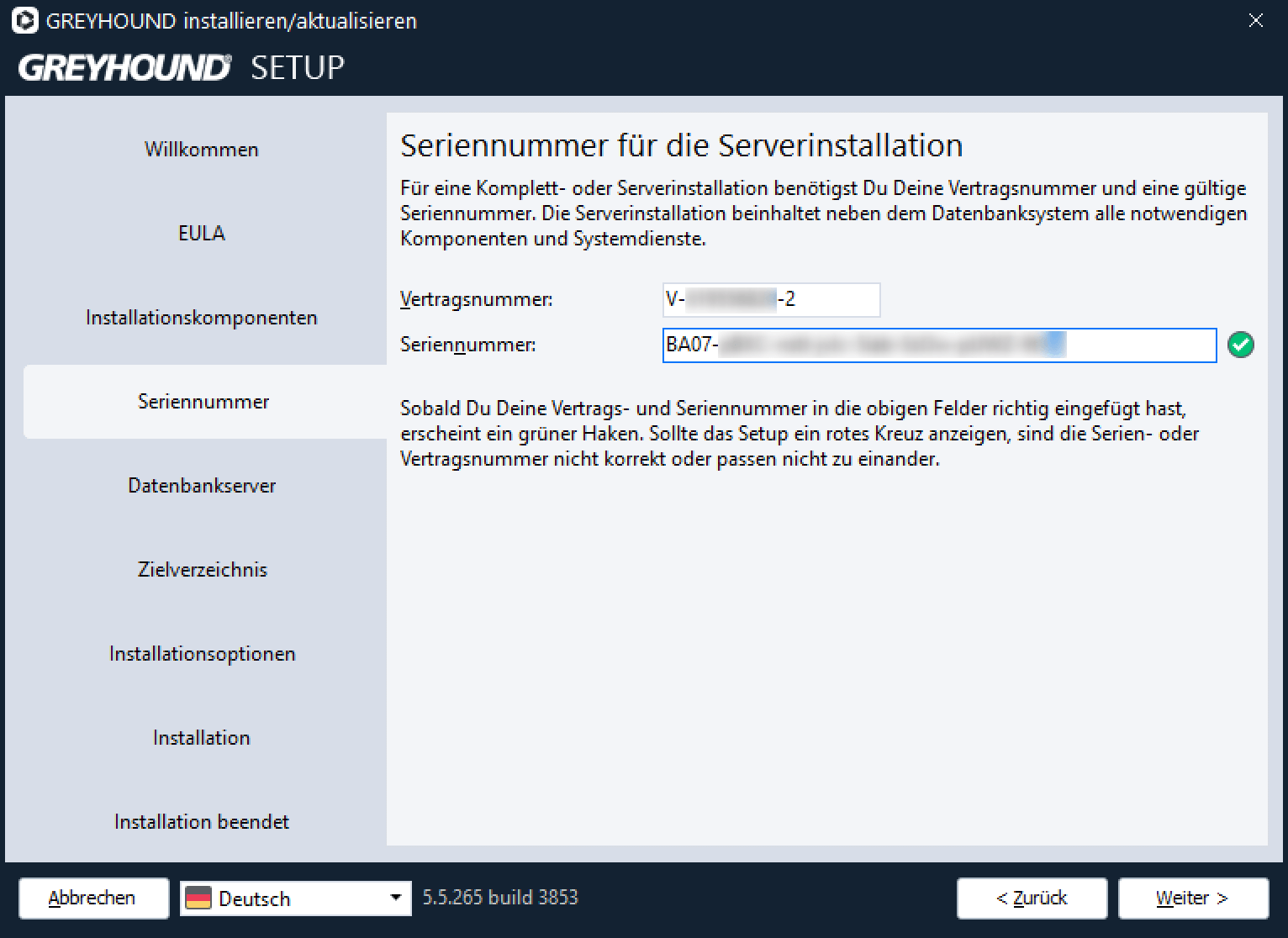
Task: Click the Vertragsnummer label
Action: click(477, 299)
